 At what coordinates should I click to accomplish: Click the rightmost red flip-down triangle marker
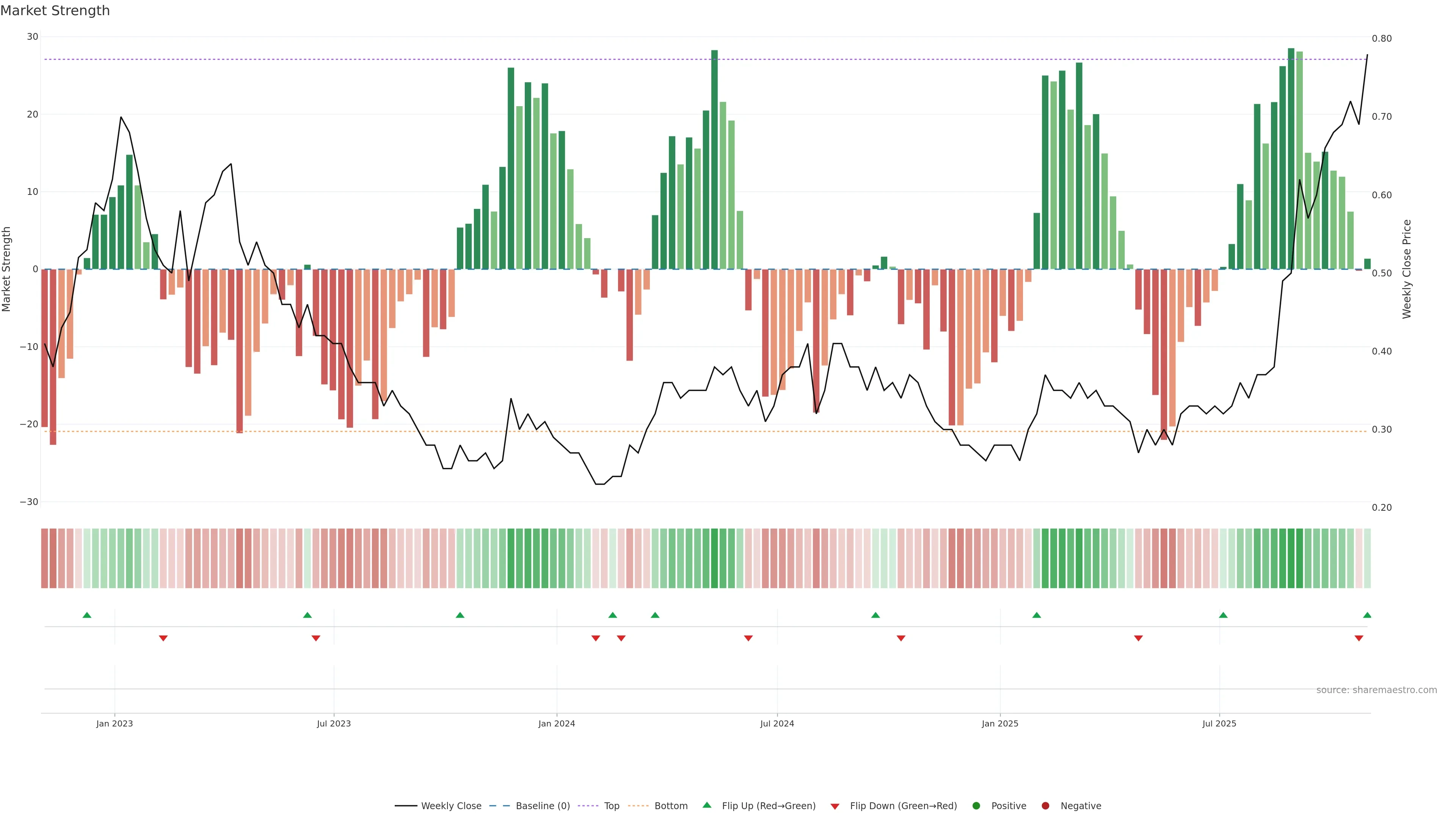(1359, 638)
